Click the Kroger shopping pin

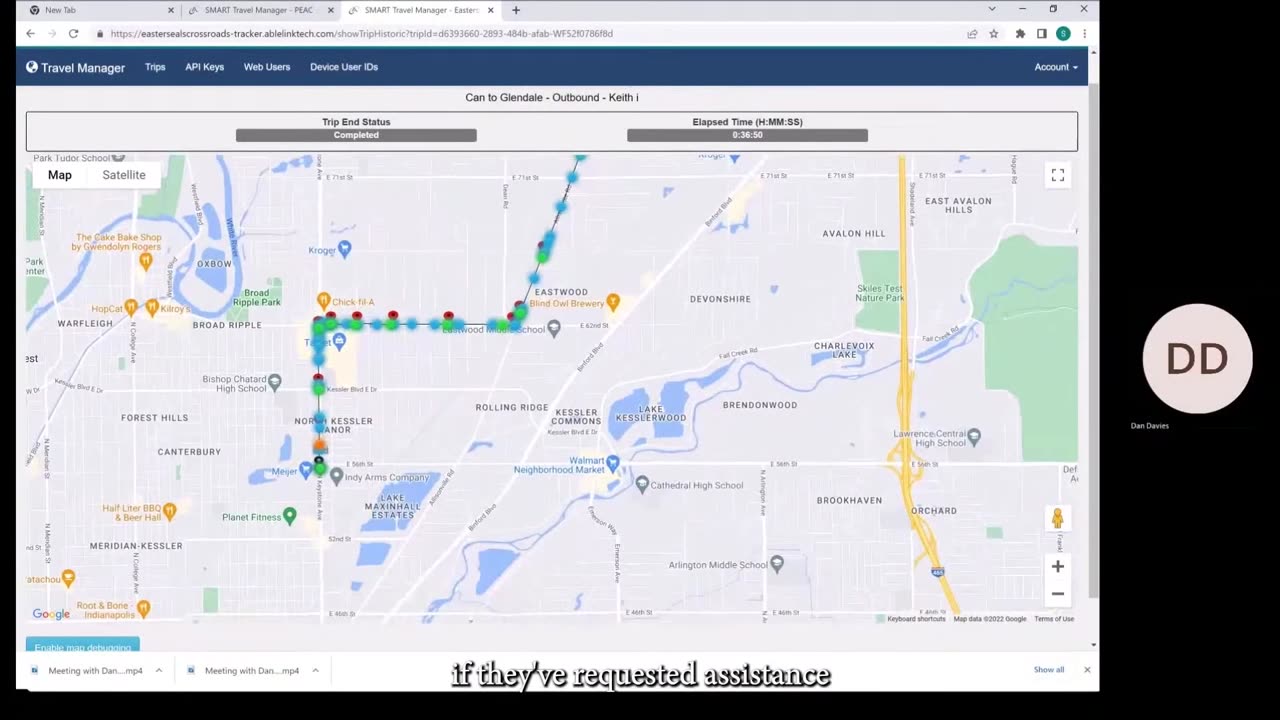pos(345,247)
